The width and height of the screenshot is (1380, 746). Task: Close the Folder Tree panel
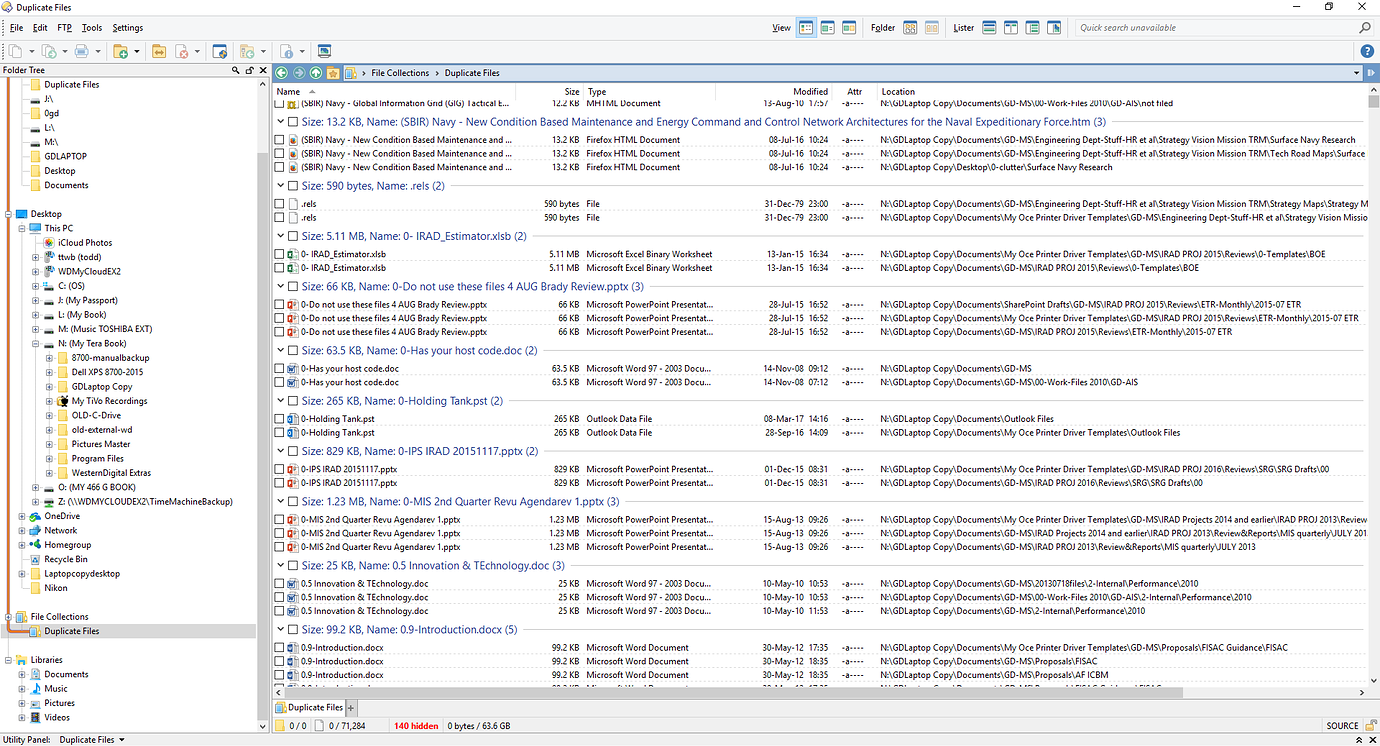pos(262,71)
